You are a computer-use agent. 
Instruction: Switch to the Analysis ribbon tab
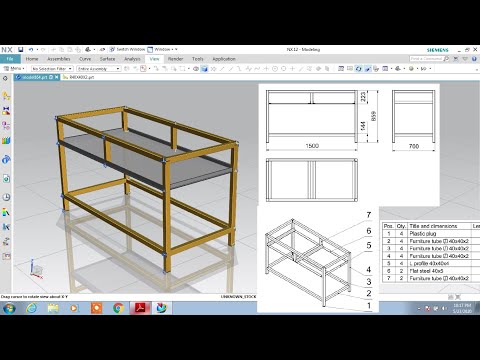(132, 59)
